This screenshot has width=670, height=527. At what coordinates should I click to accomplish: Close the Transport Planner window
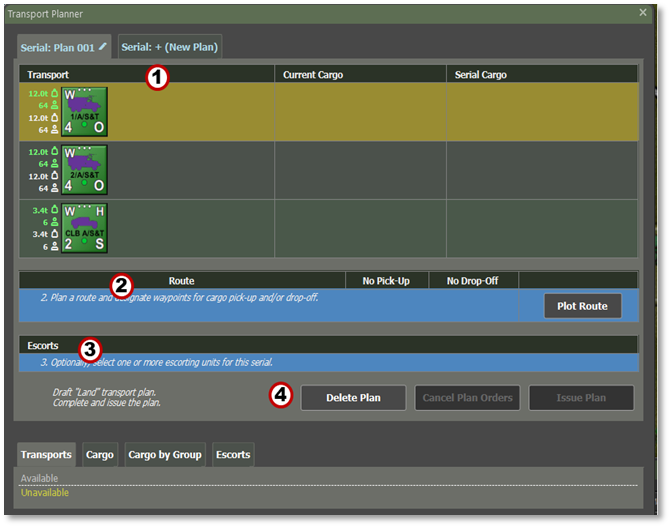tap(643, 13)
